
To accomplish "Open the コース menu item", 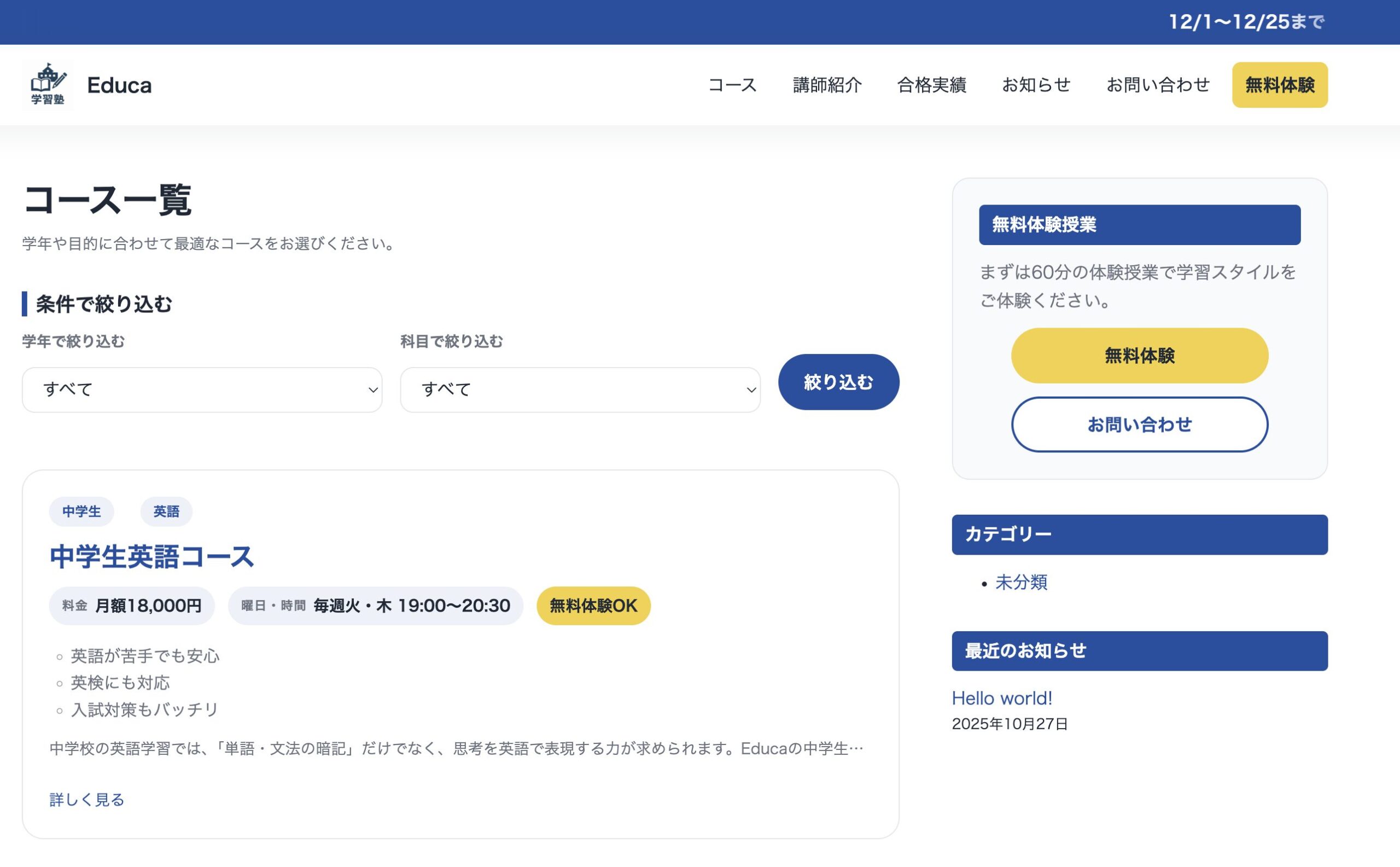I will coord(732,85).
